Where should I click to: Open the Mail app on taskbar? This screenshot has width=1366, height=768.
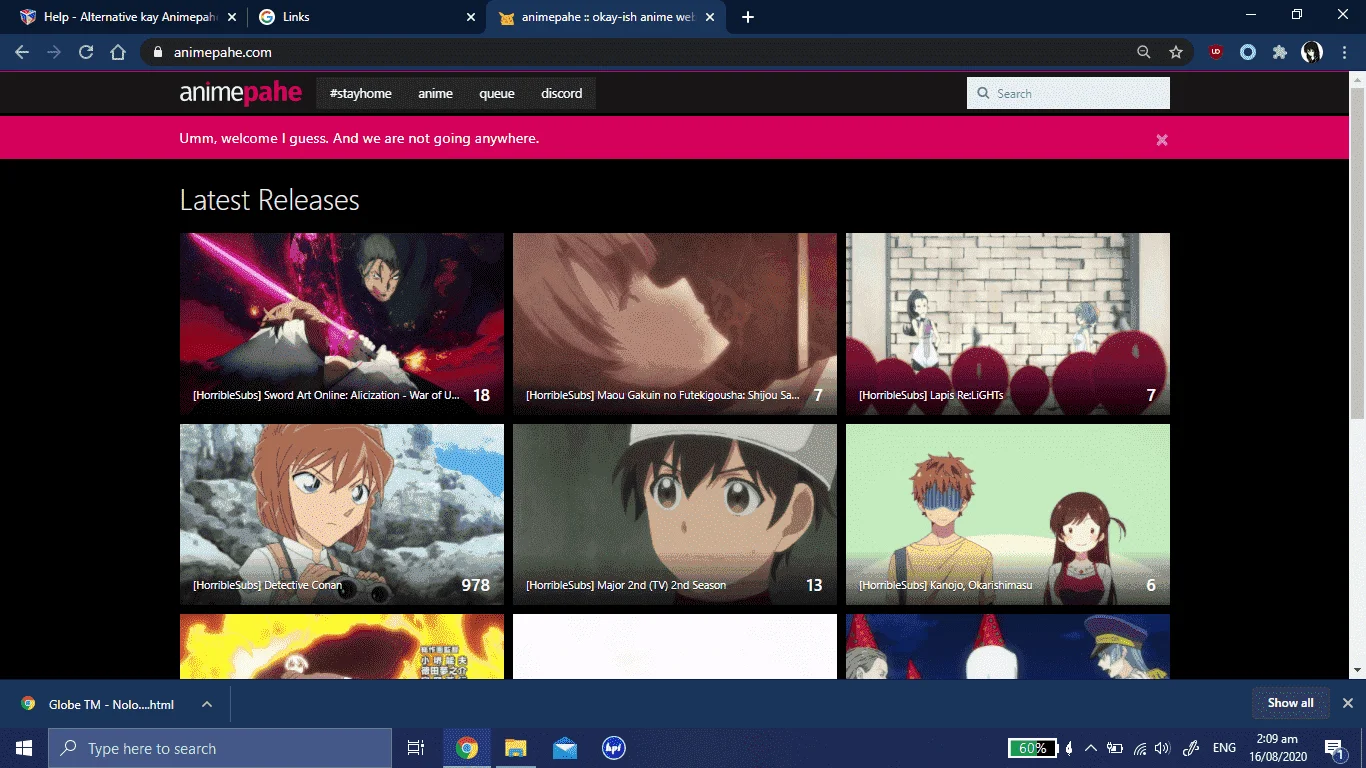click(x=564, y=748)
